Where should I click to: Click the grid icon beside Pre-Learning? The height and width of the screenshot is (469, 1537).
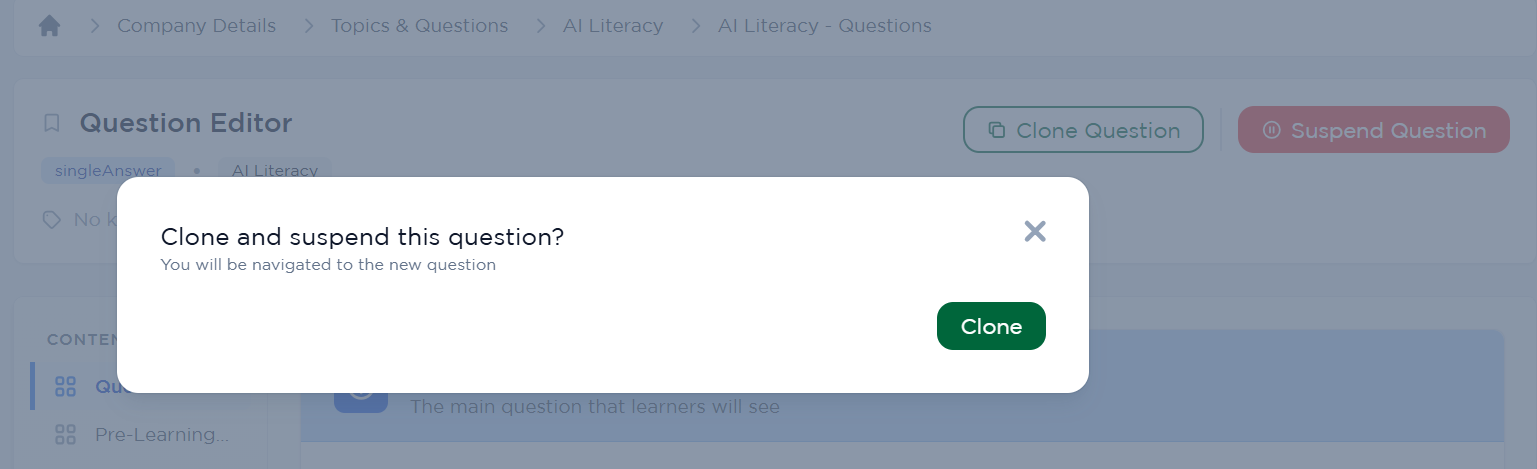(x=66, y=435)
